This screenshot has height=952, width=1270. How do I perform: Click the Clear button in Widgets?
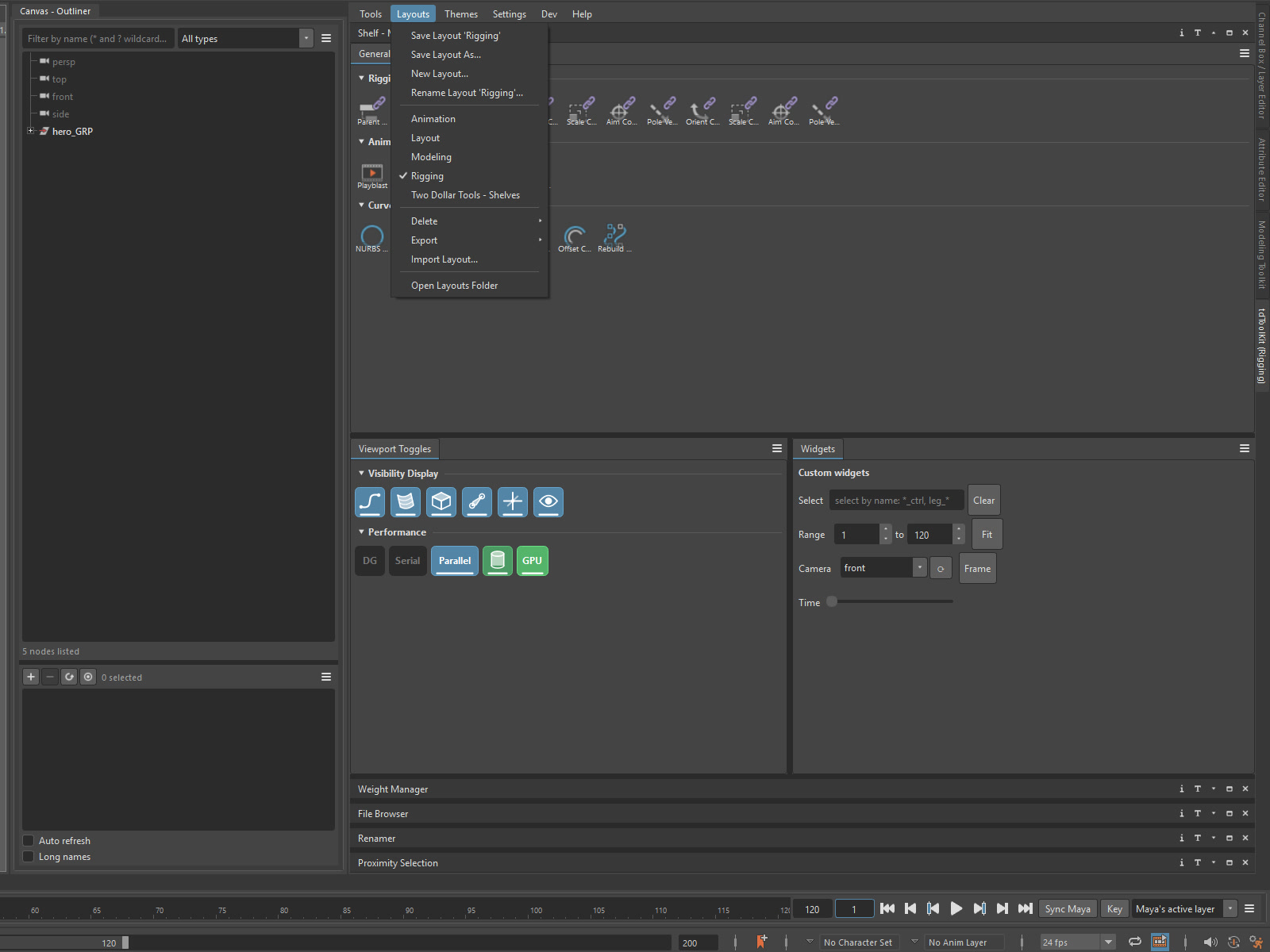tap(983, 501)
